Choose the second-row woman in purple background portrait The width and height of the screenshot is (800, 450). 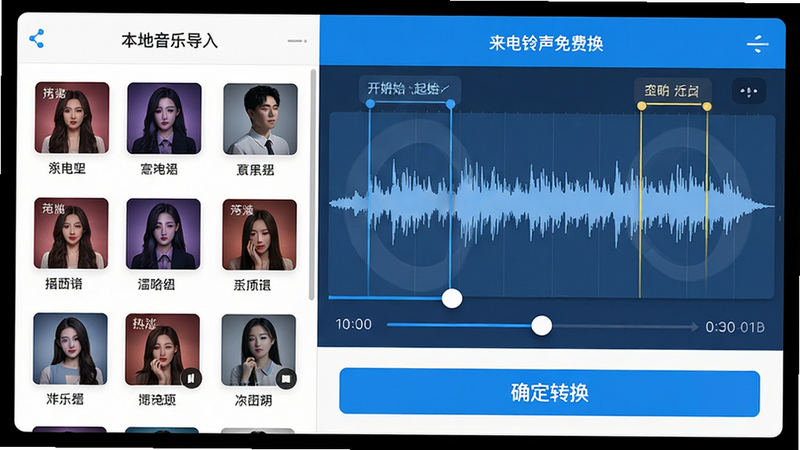tap(163, 234)
